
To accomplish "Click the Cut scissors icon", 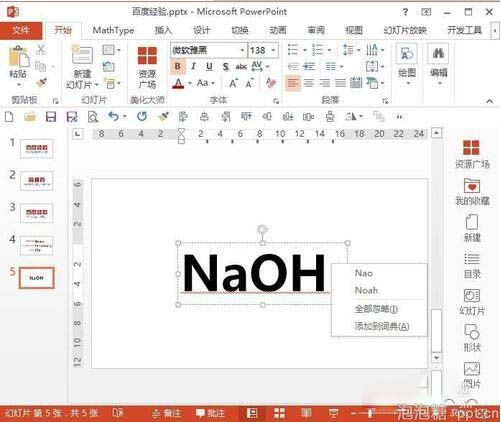I will tap(41, 50).
